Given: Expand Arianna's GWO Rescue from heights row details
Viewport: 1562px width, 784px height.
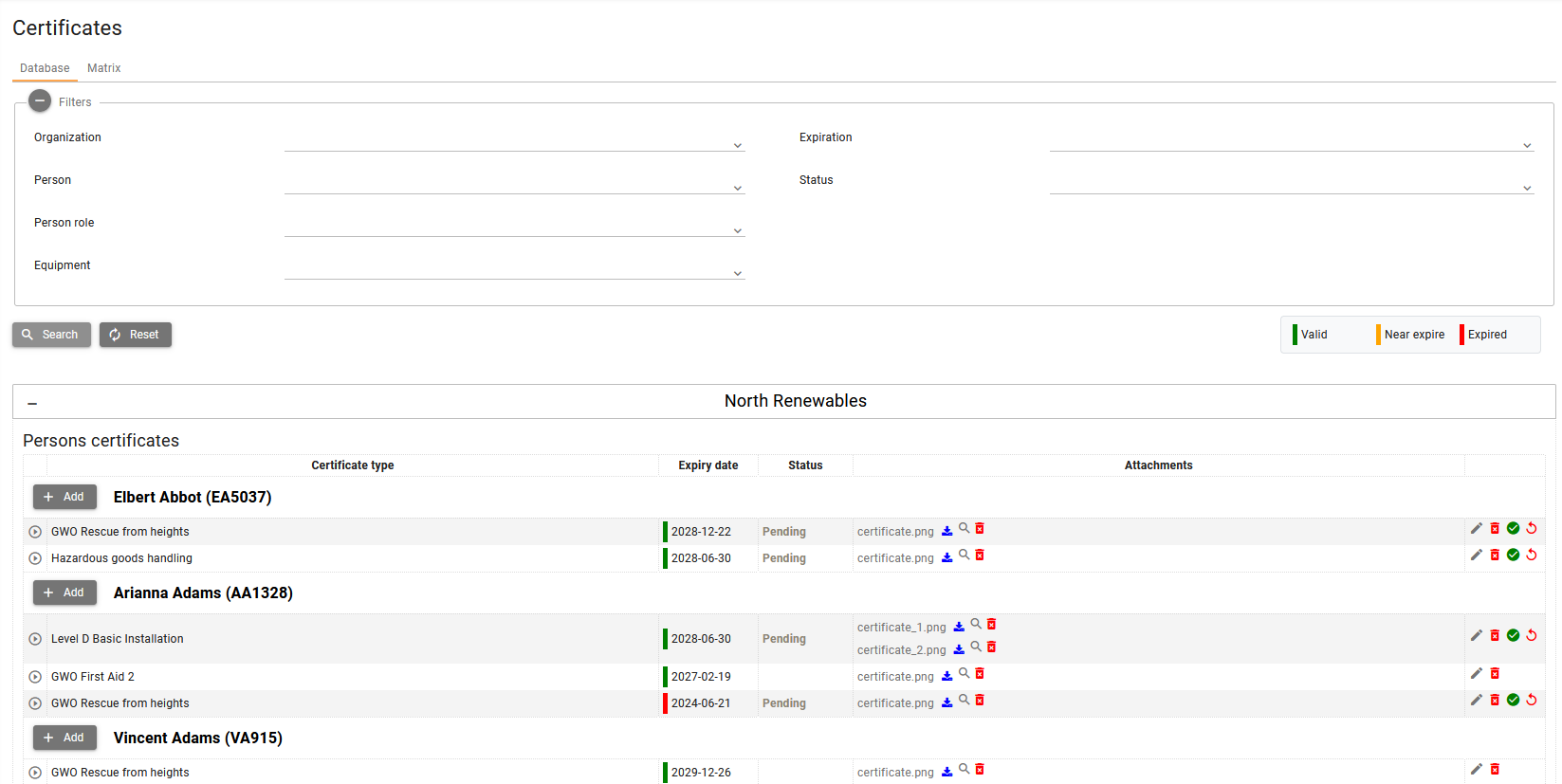Looking at the screenshot, I should tap(35, 703).
